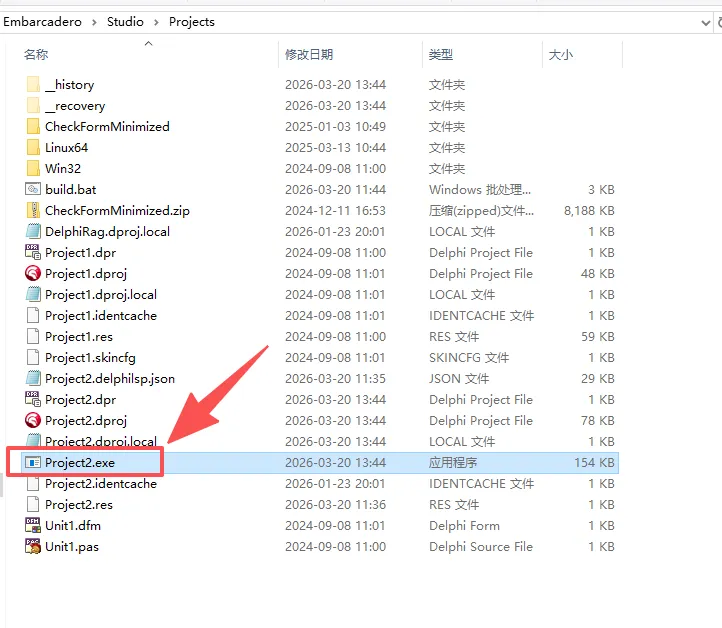Select the file name Project1.skincfg

tap(90, 358)
